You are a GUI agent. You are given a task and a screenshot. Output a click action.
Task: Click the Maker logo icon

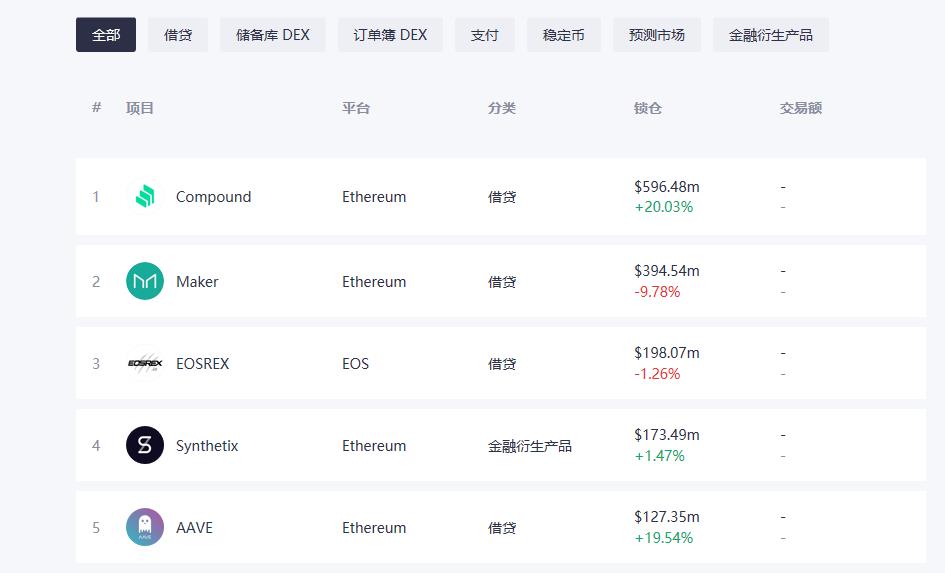(x=145, y=281)
